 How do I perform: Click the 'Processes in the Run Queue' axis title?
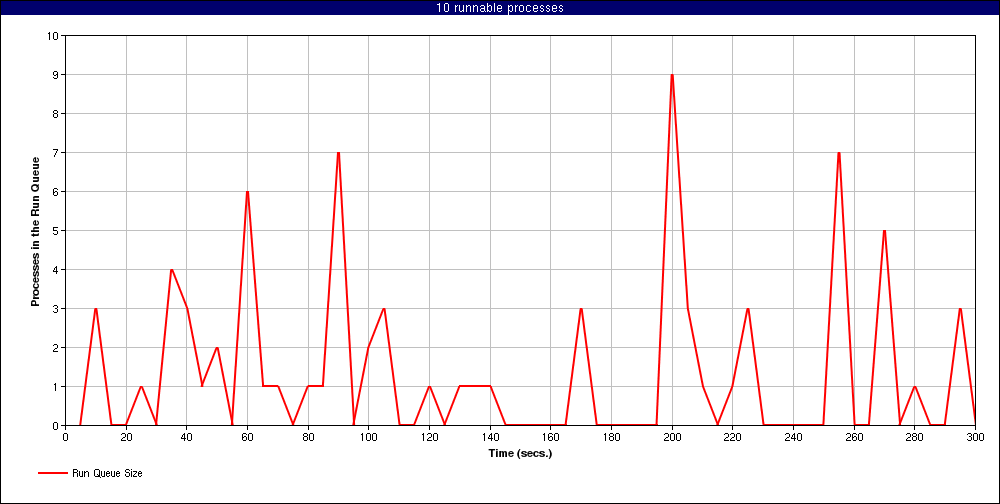click(x=35, y=232)
